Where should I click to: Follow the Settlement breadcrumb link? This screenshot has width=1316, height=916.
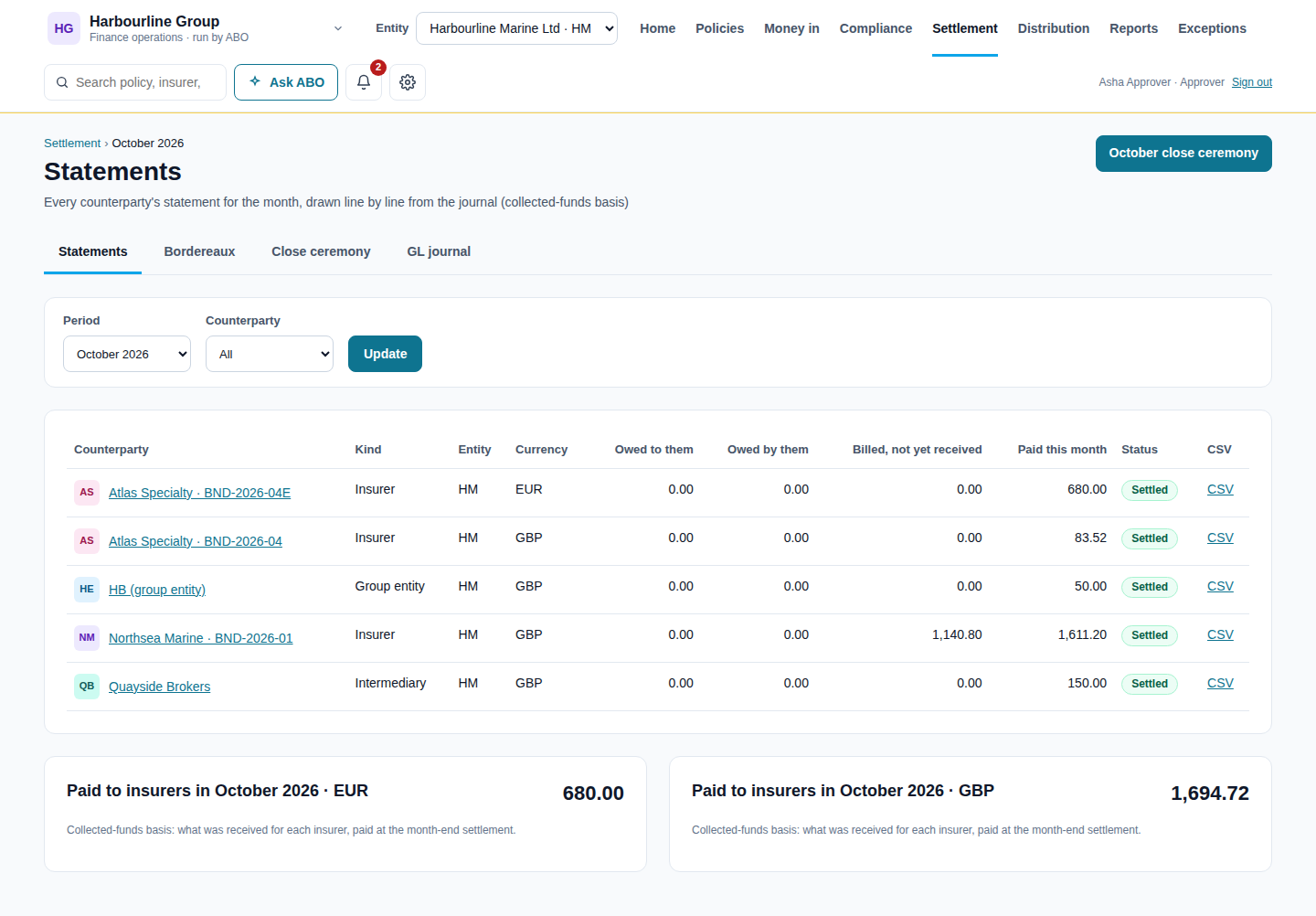pyautogui.click(x=72, y=144)
